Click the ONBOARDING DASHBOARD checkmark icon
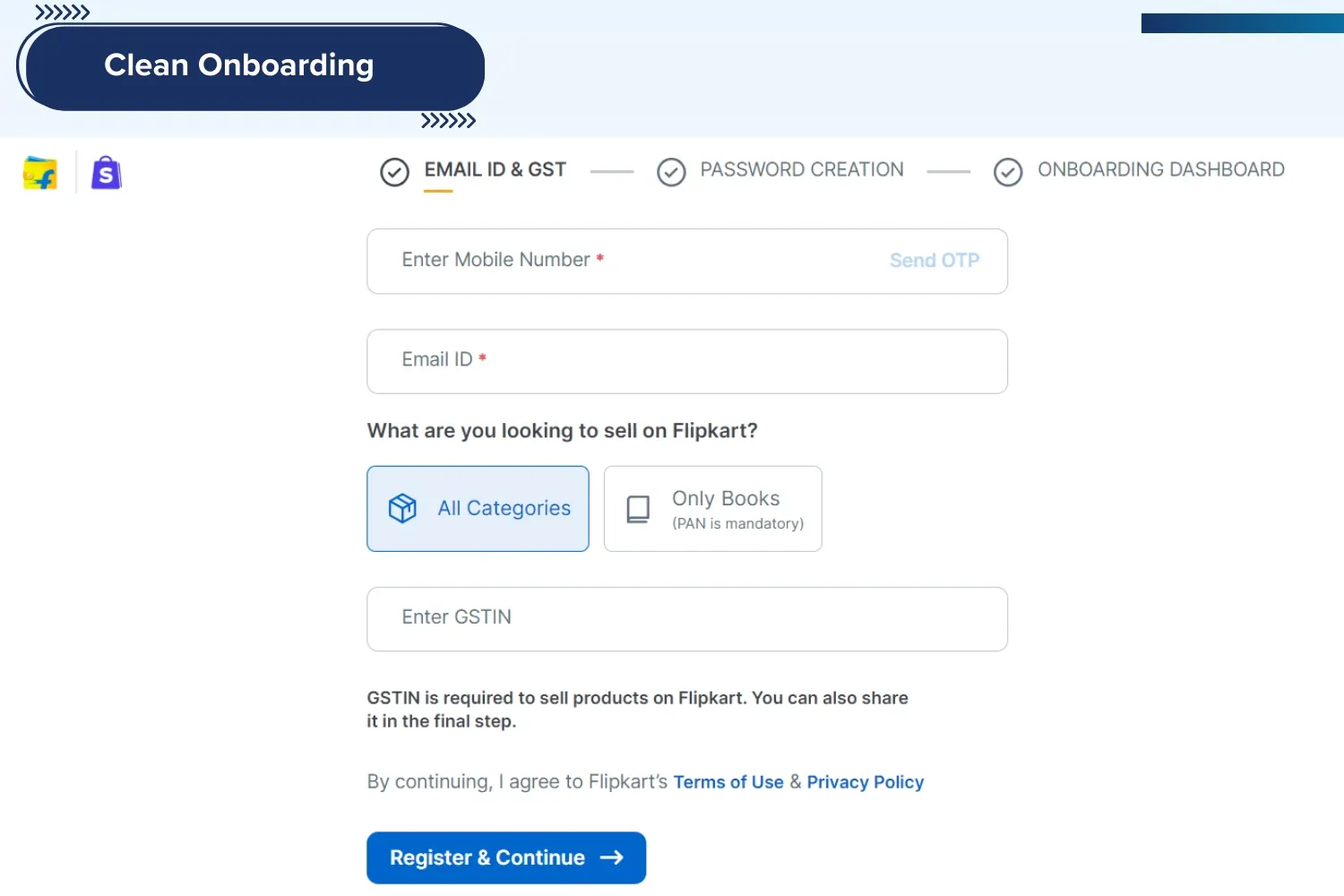This screenshot has height=896, width=1344. click(x=1007, y=171)
